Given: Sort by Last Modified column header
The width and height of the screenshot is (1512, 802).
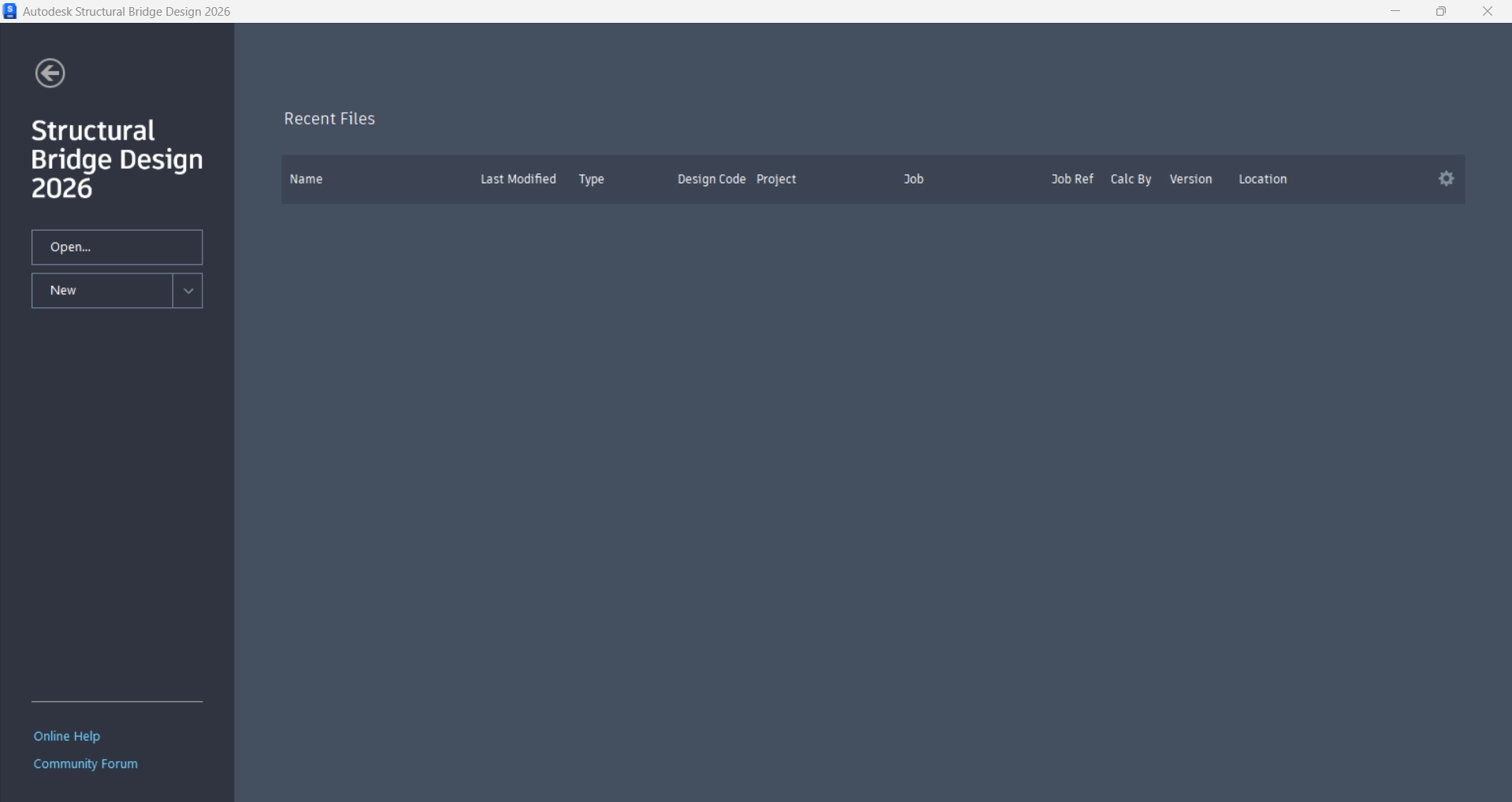Looking at the screenshot, I should pos(518,179).
